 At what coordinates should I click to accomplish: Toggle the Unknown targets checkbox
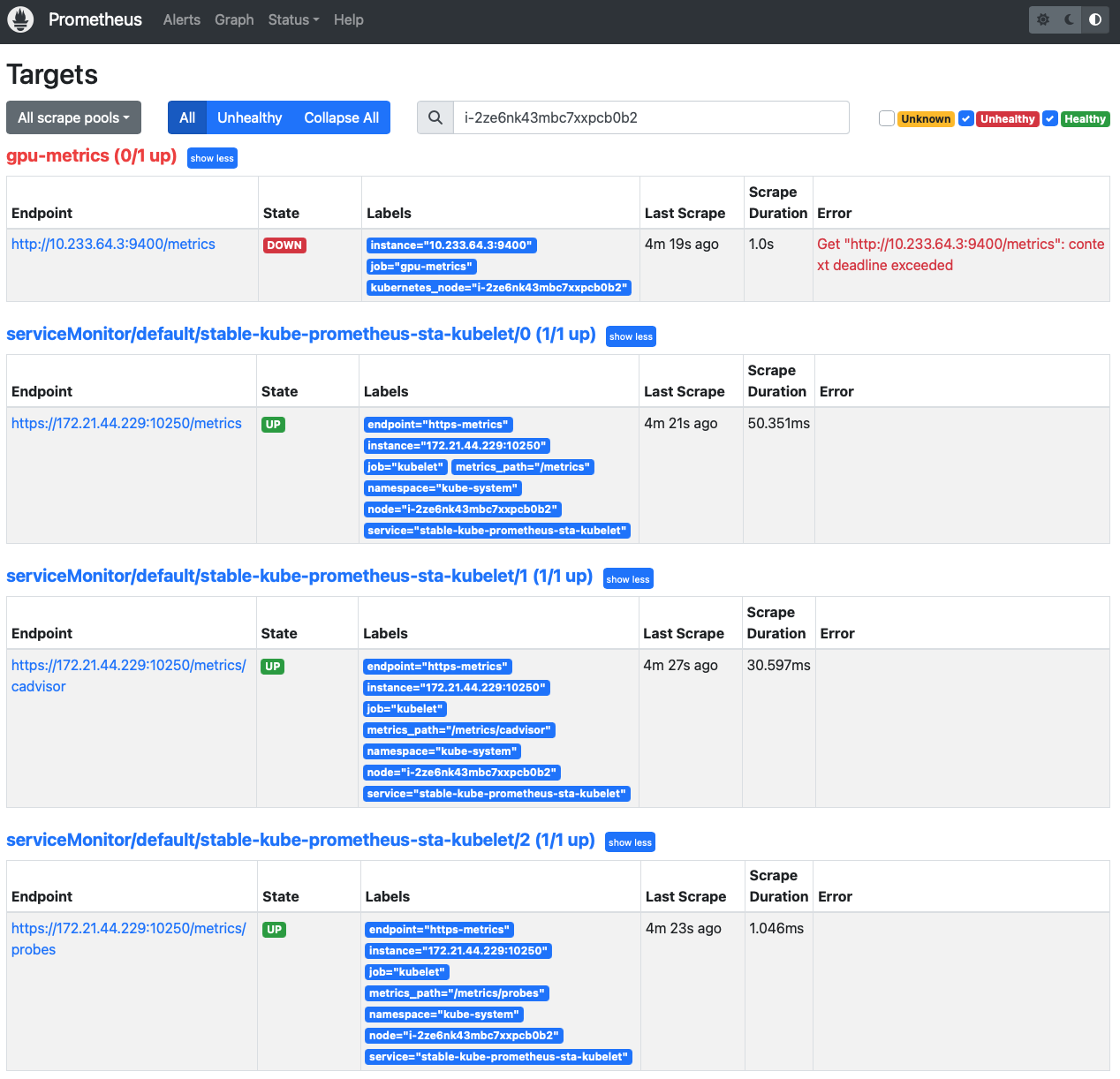[887, 118]
